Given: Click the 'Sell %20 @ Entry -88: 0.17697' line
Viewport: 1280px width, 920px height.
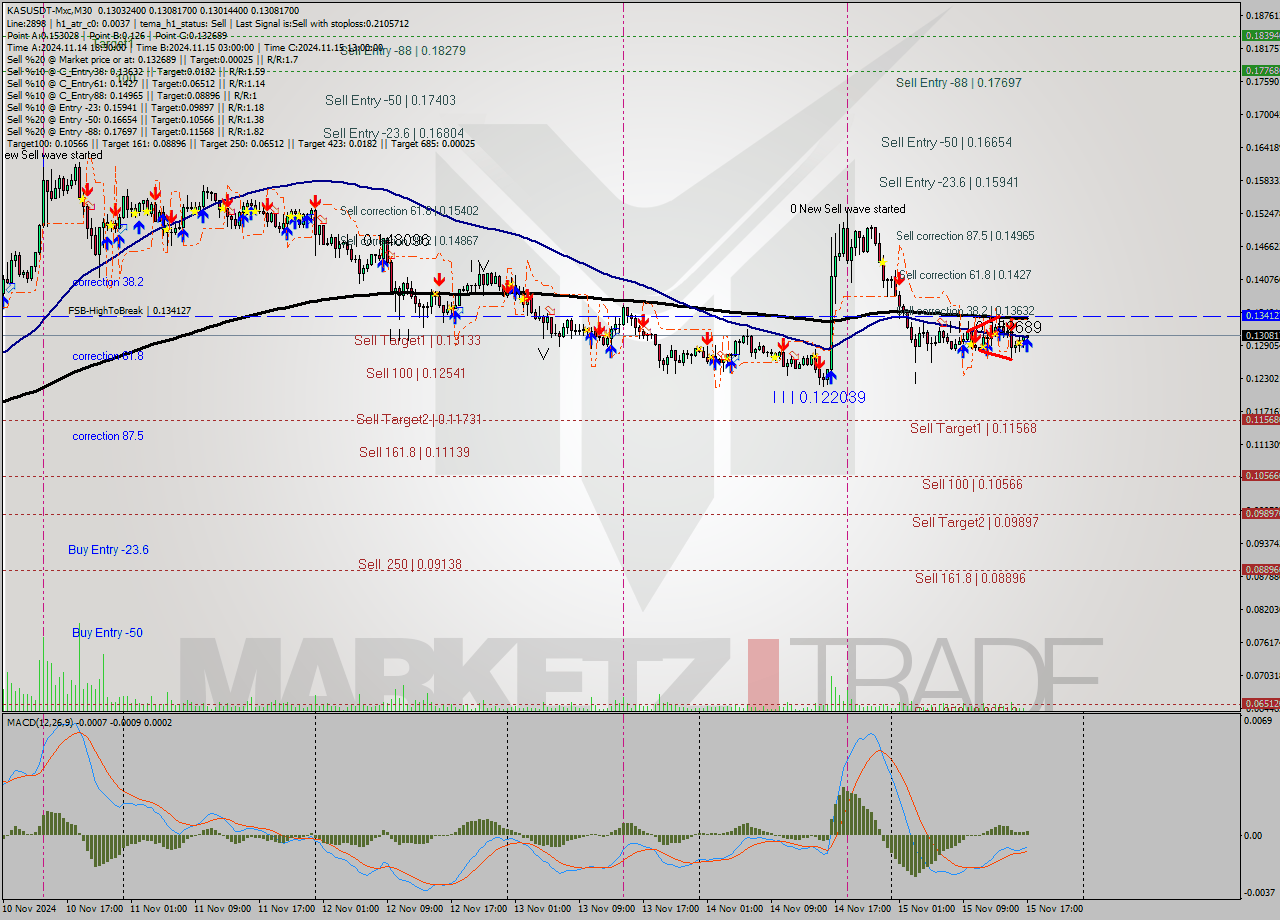Looking at the screenshot, I should (x=135, y=131).
